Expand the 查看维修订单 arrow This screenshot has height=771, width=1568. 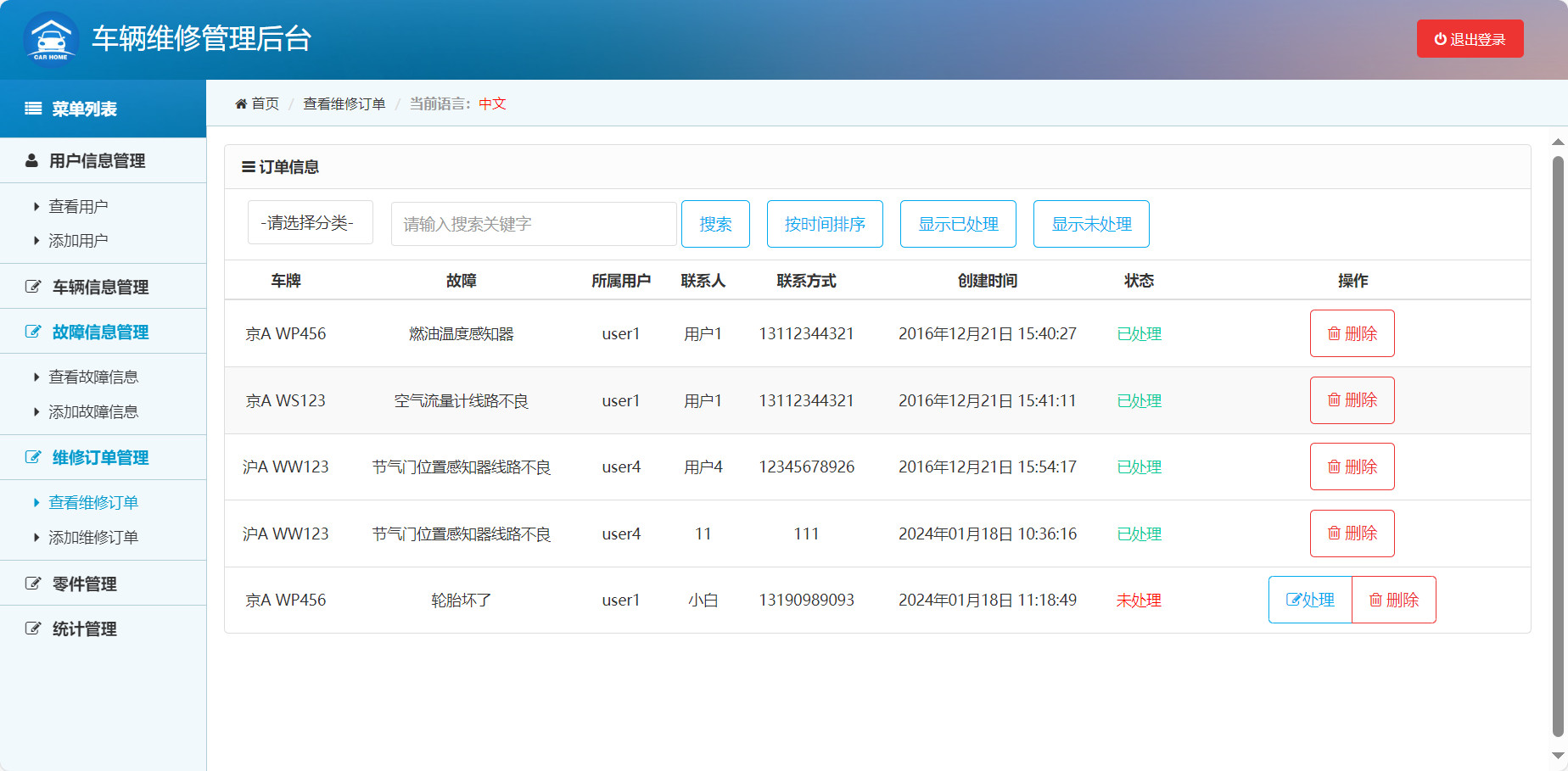pyautogui.click(x=36, y=502)
